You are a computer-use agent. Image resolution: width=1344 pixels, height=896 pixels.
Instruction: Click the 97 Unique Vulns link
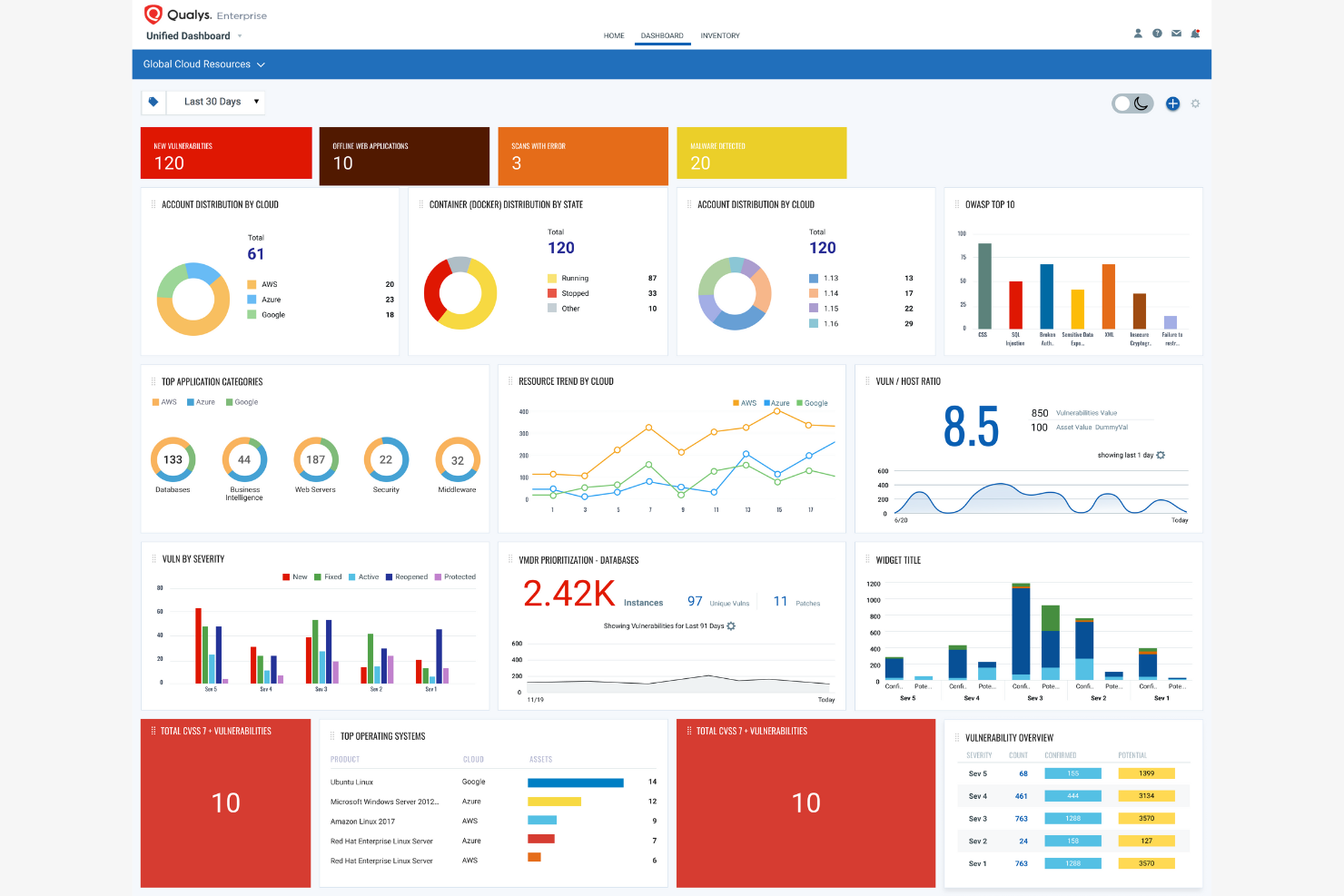(695, 601)
